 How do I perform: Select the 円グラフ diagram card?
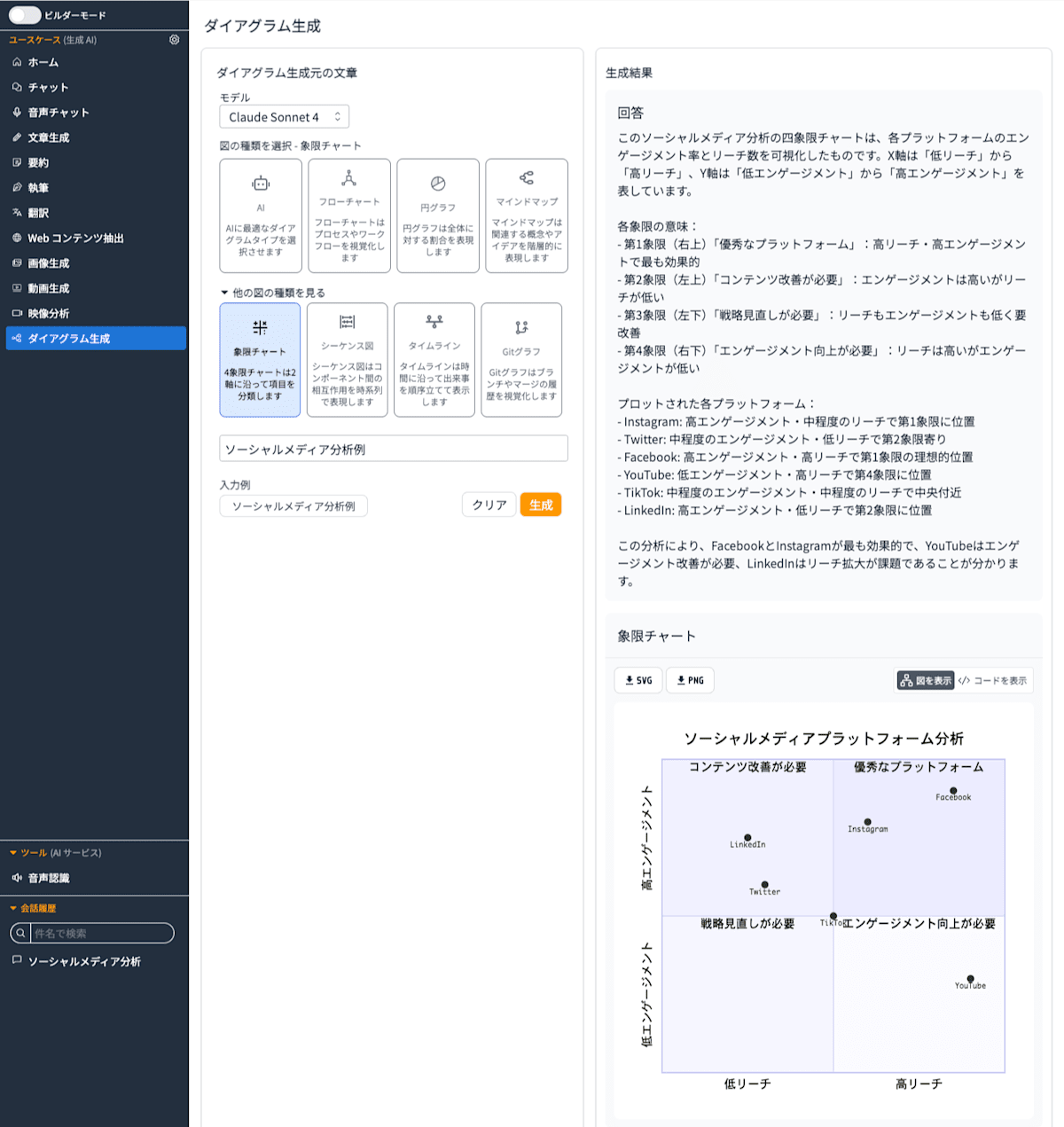(x=438, y=215)
